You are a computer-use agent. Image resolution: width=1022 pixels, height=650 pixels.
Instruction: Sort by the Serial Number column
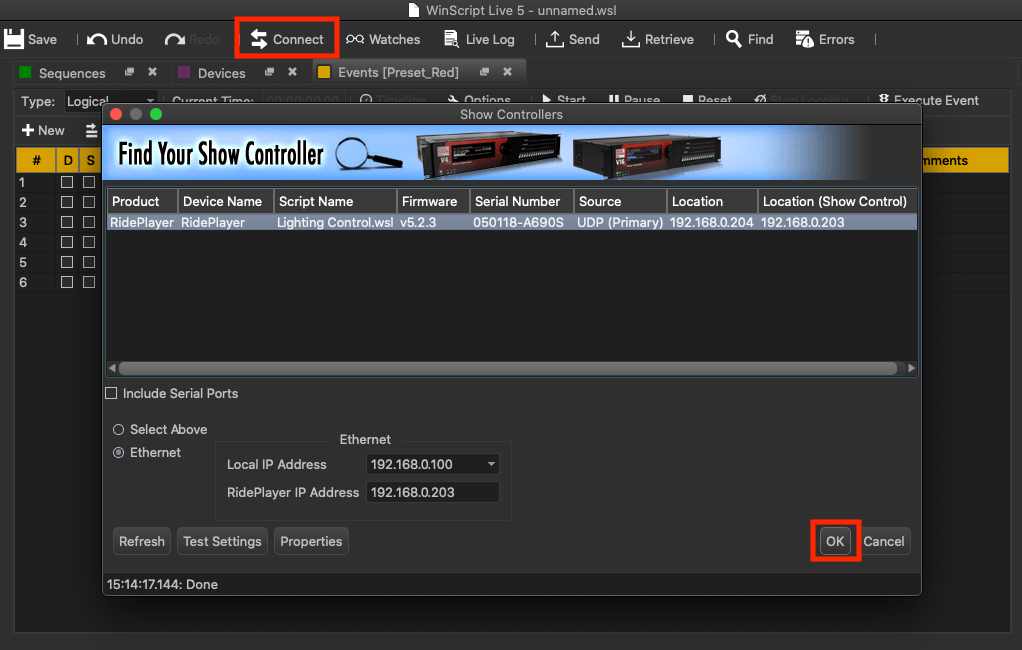point(521,201)
